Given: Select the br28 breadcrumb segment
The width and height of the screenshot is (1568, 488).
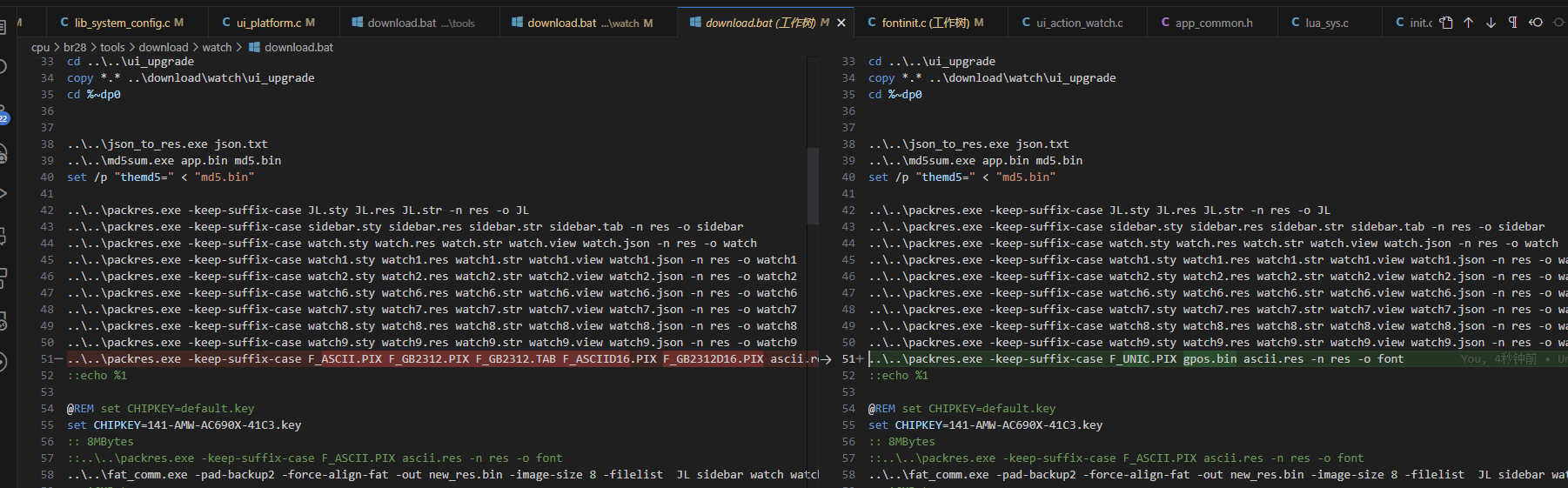Looking at the screenshot, I should [75, 47].
